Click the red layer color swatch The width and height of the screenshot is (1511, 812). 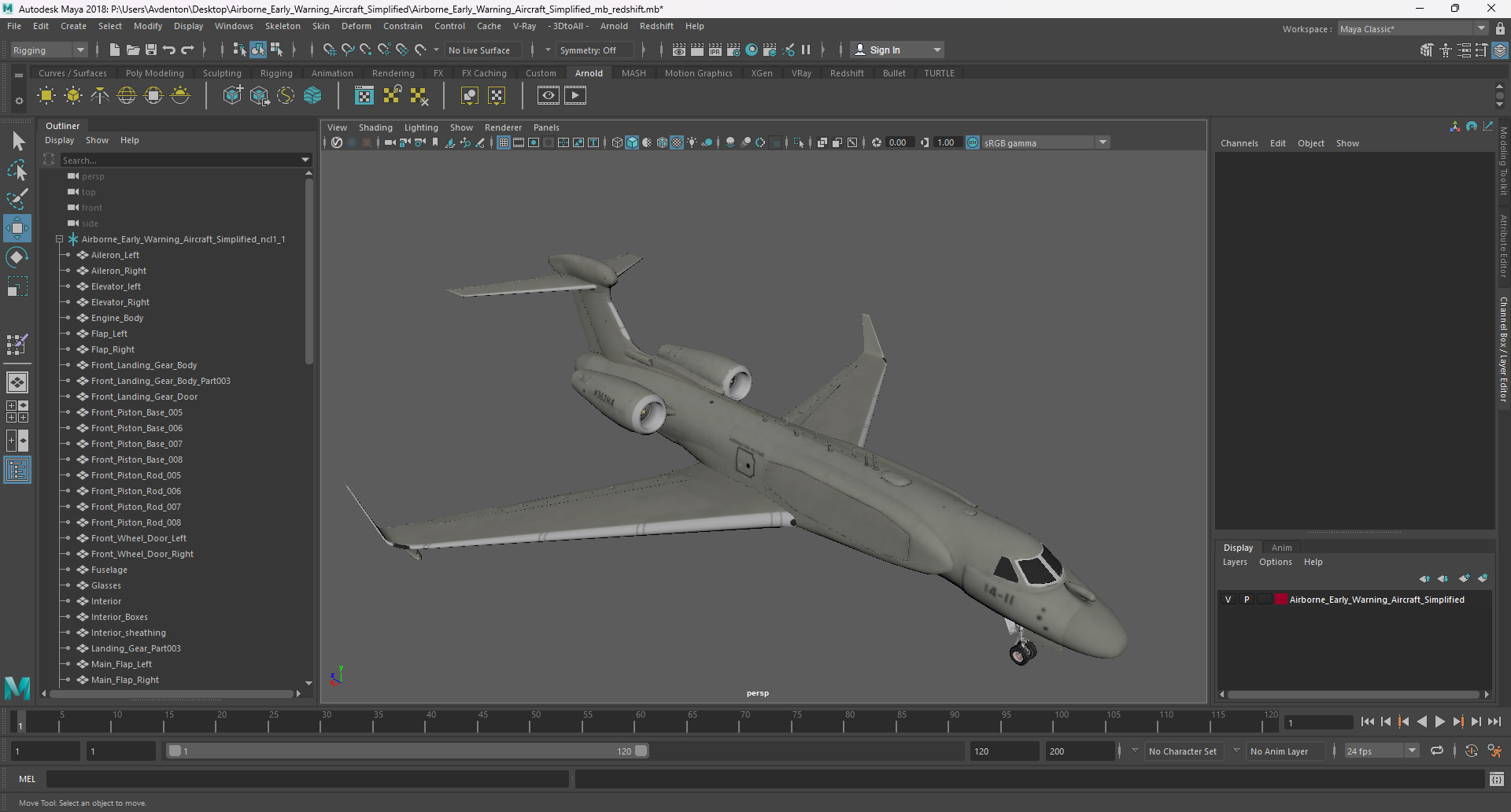[1281, 600]
